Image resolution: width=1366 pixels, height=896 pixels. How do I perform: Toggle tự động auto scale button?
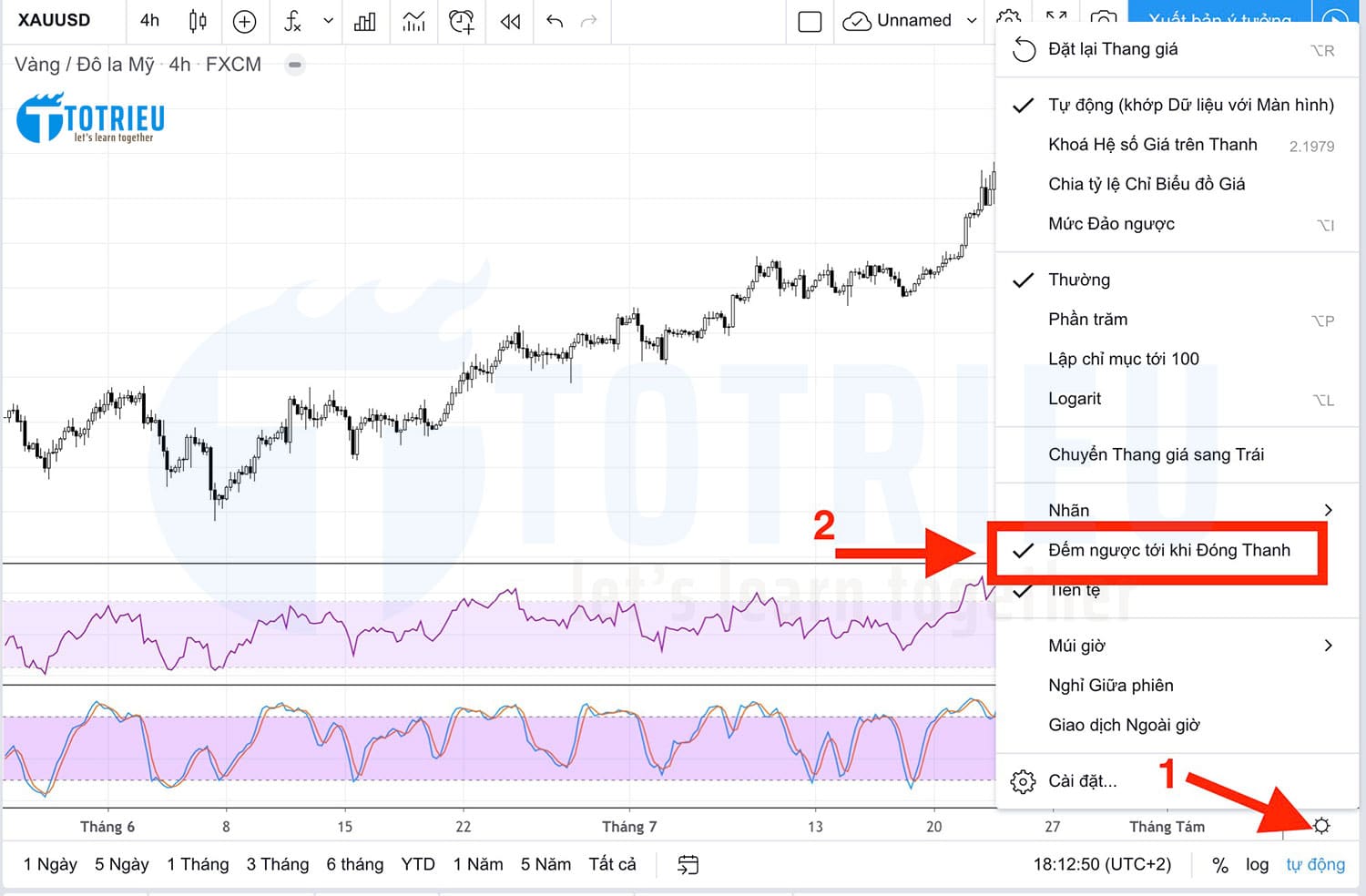point(1315,864)
